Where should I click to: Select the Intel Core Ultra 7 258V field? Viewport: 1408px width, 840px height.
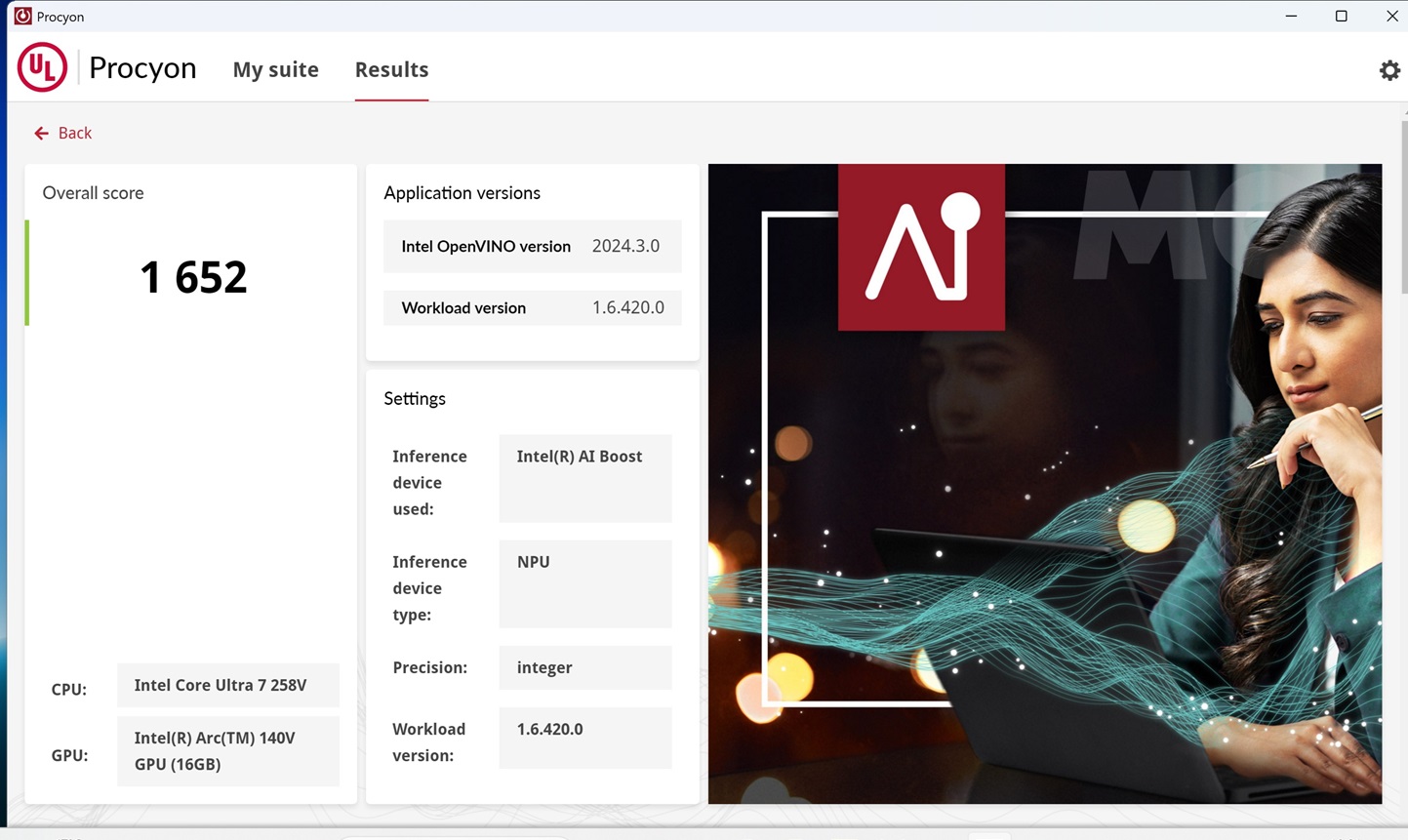click(227, 685)
